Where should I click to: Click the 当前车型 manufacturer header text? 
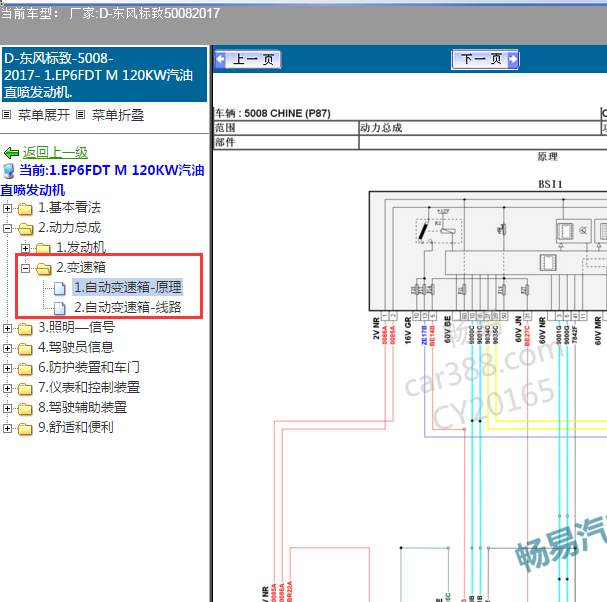110,14
